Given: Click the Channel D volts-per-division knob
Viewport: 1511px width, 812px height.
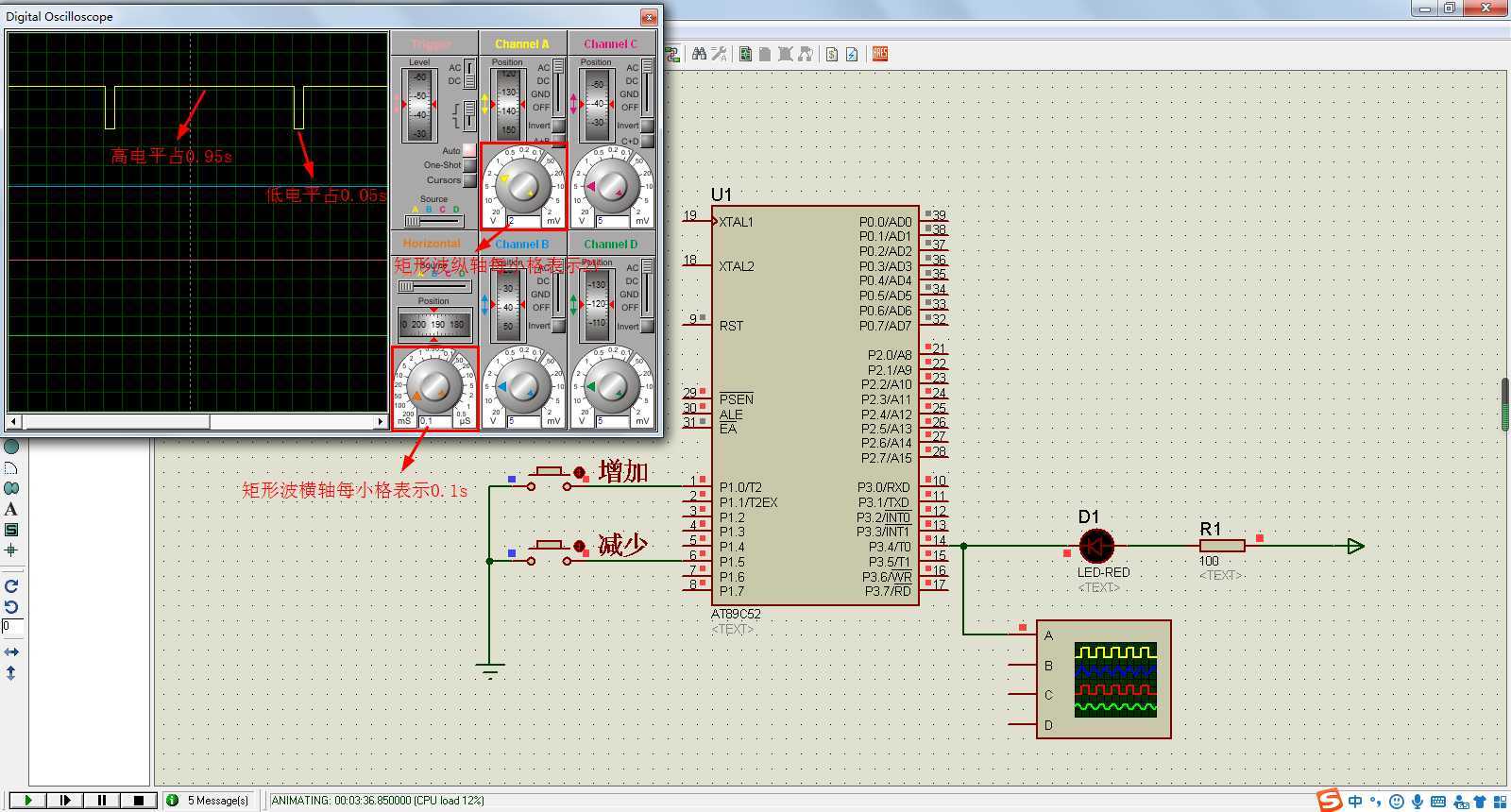Looking at the screenshot, I should coord(612,386).
